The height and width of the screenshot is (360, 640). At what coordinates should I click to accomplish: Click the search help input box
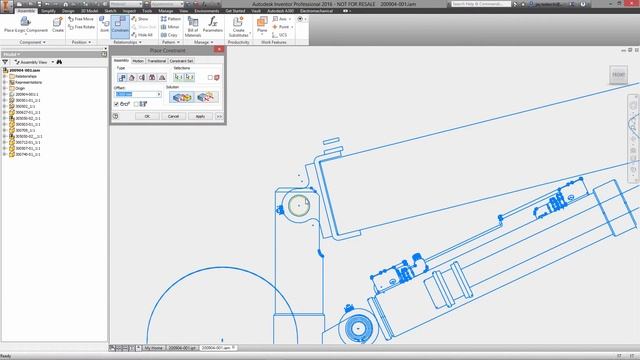[x=481, y=4]
